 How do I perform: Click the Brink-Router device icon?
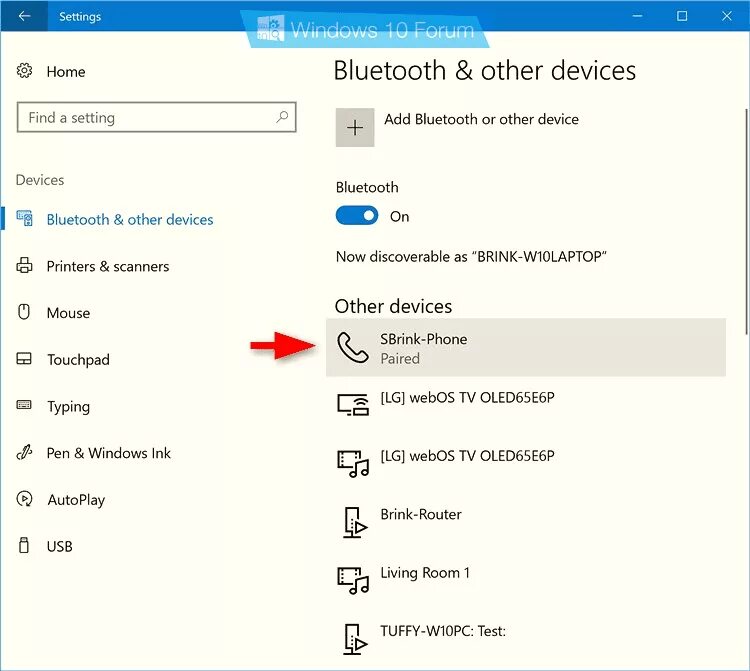(355, 522)
